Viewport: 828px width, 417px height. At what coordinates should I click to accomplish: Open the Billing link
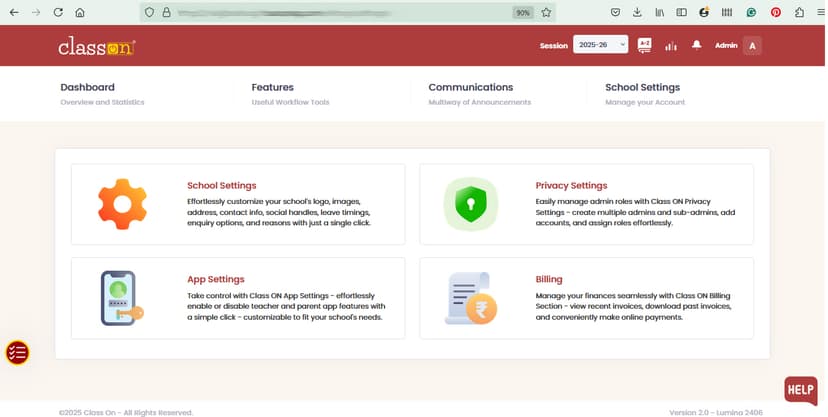pyautogui.click(x=549, y=279)
